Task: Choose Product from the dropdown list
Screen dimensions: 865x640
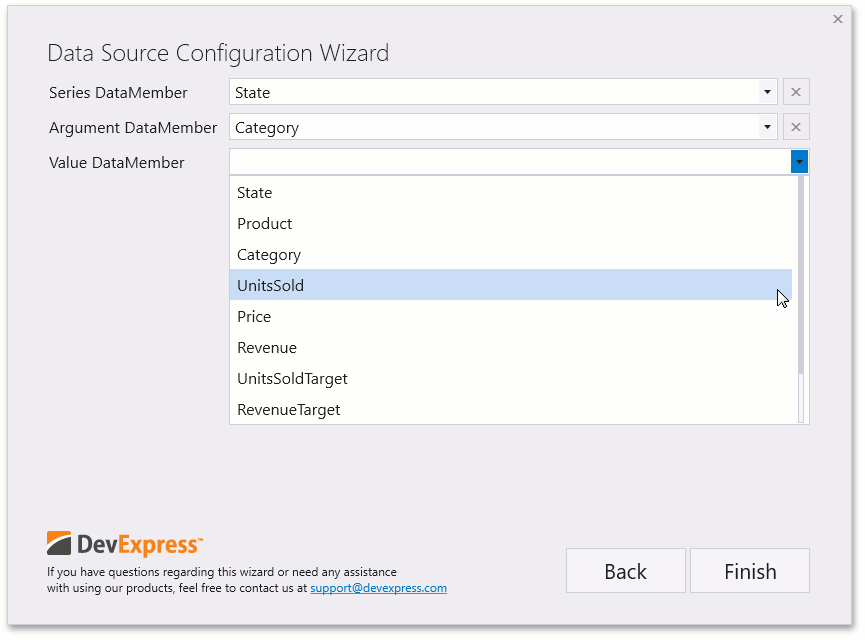Action: 511,223
